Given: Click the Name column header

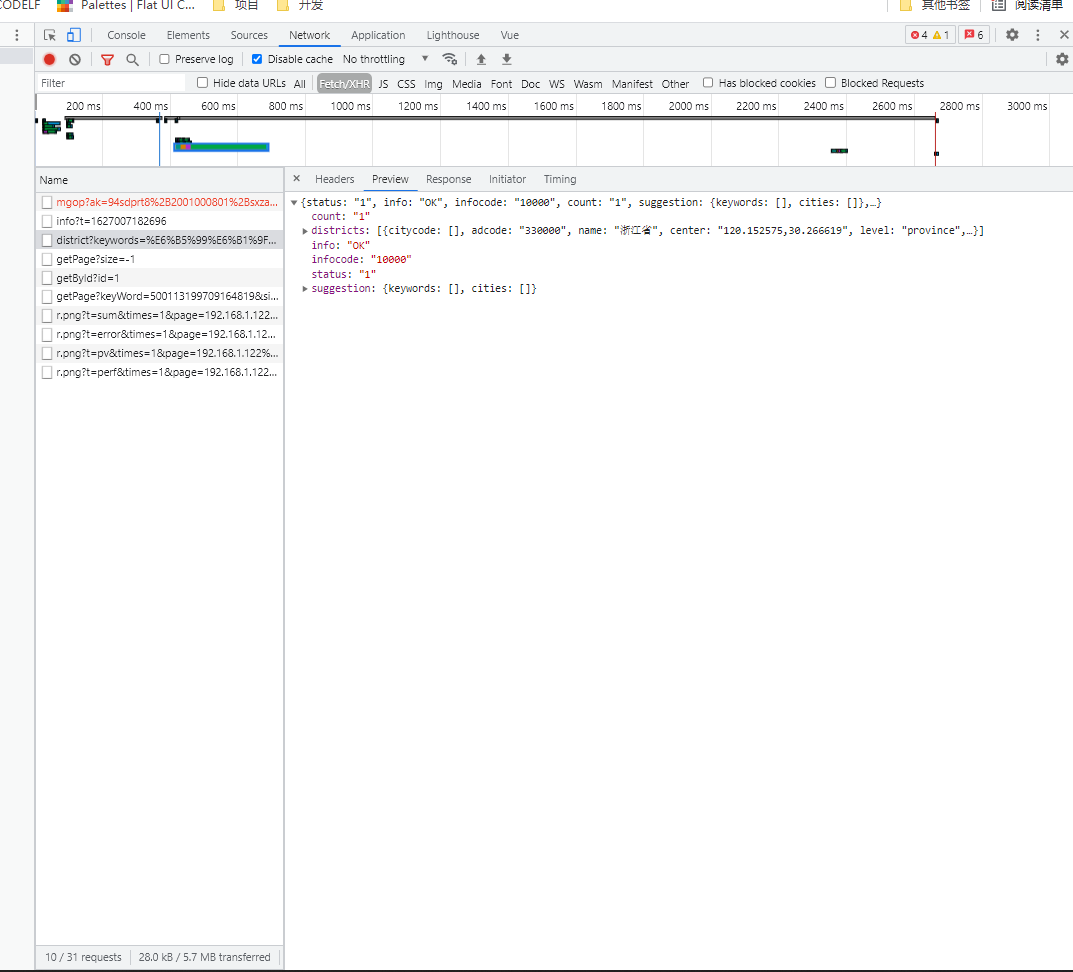Looking at the screenshot, I should (x=159, y=180).
